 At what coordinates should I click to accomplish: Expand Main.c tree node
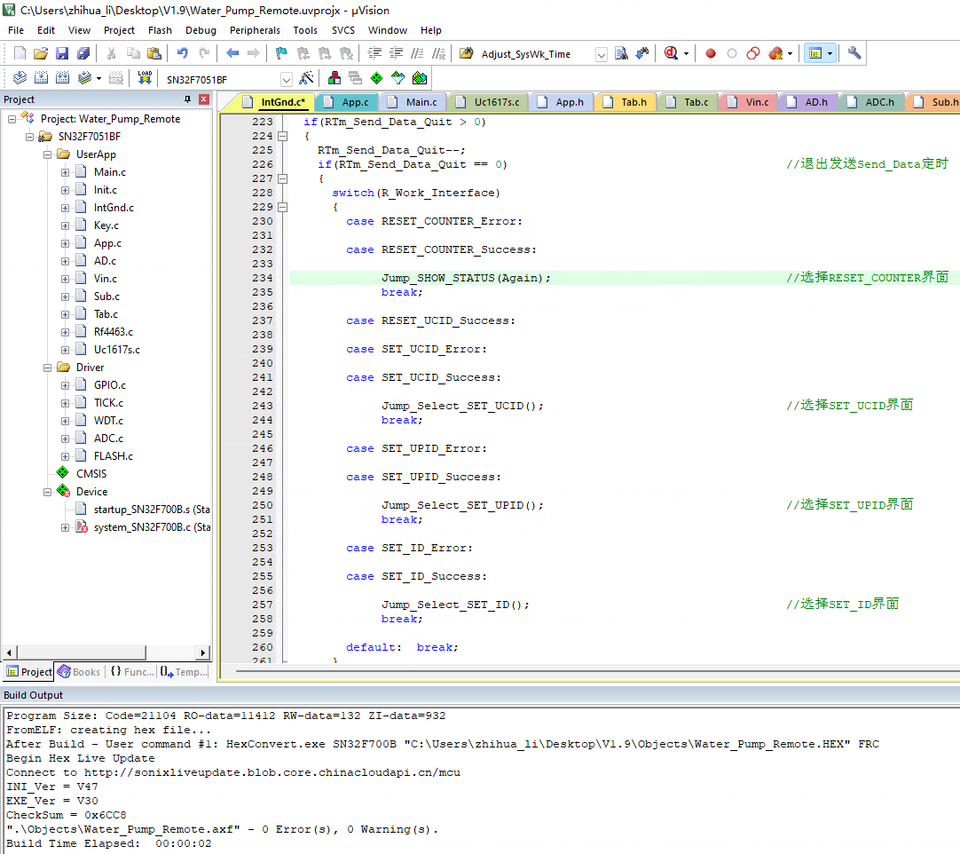65,172
